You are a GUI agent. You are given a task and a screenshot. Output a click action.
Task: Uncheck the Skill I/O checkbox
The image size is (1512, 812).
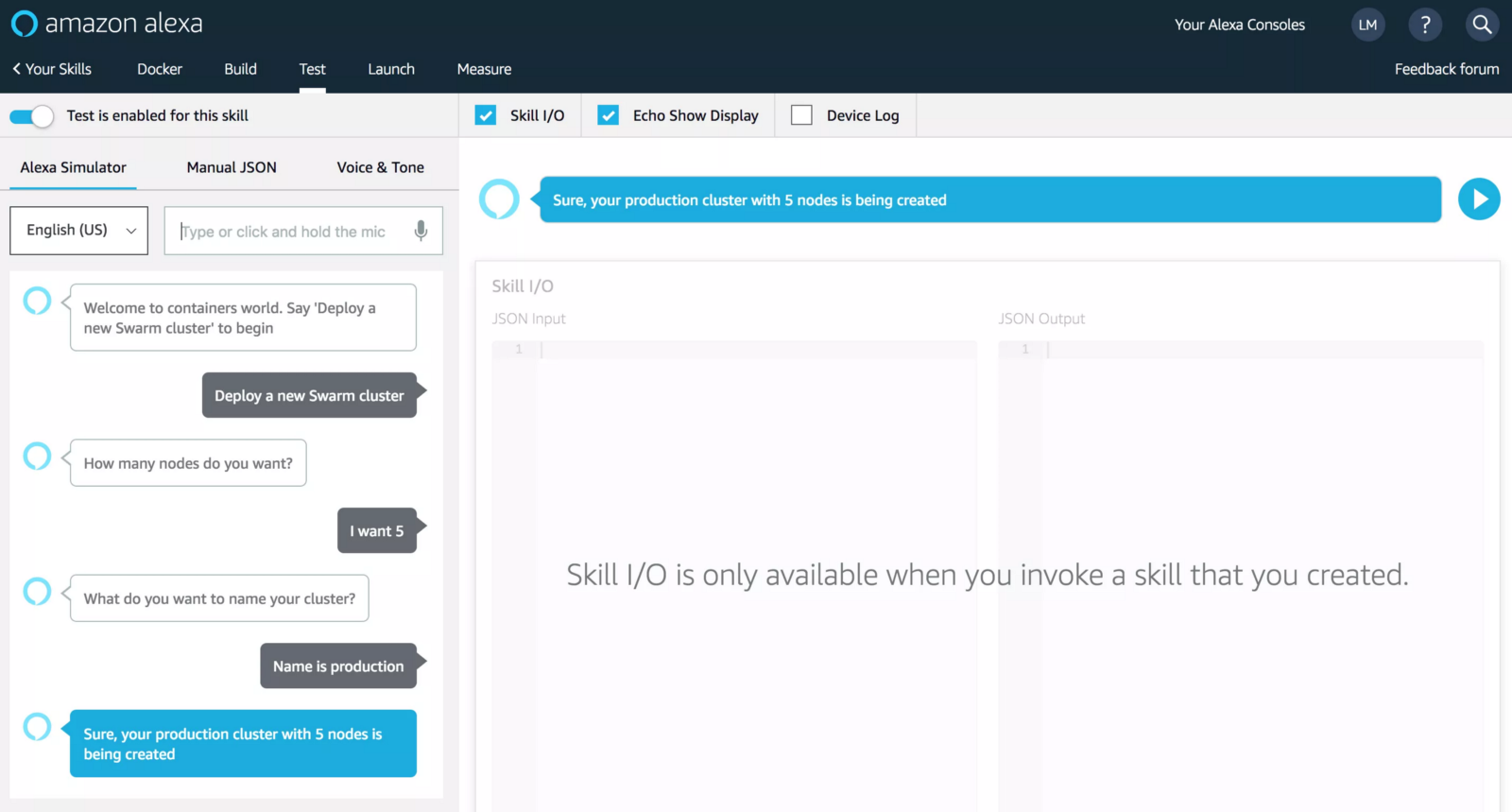point(486,115)
